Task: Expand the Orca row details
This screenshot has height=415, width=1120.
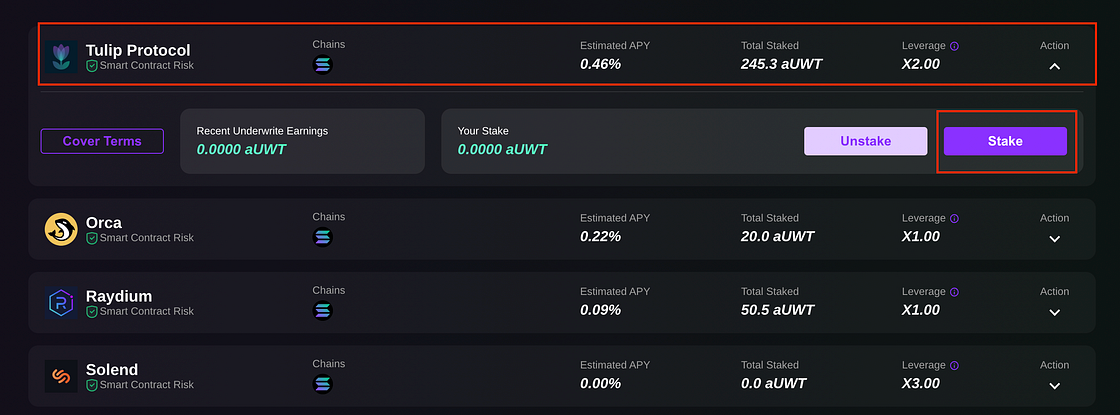Action: [1054, 239]
